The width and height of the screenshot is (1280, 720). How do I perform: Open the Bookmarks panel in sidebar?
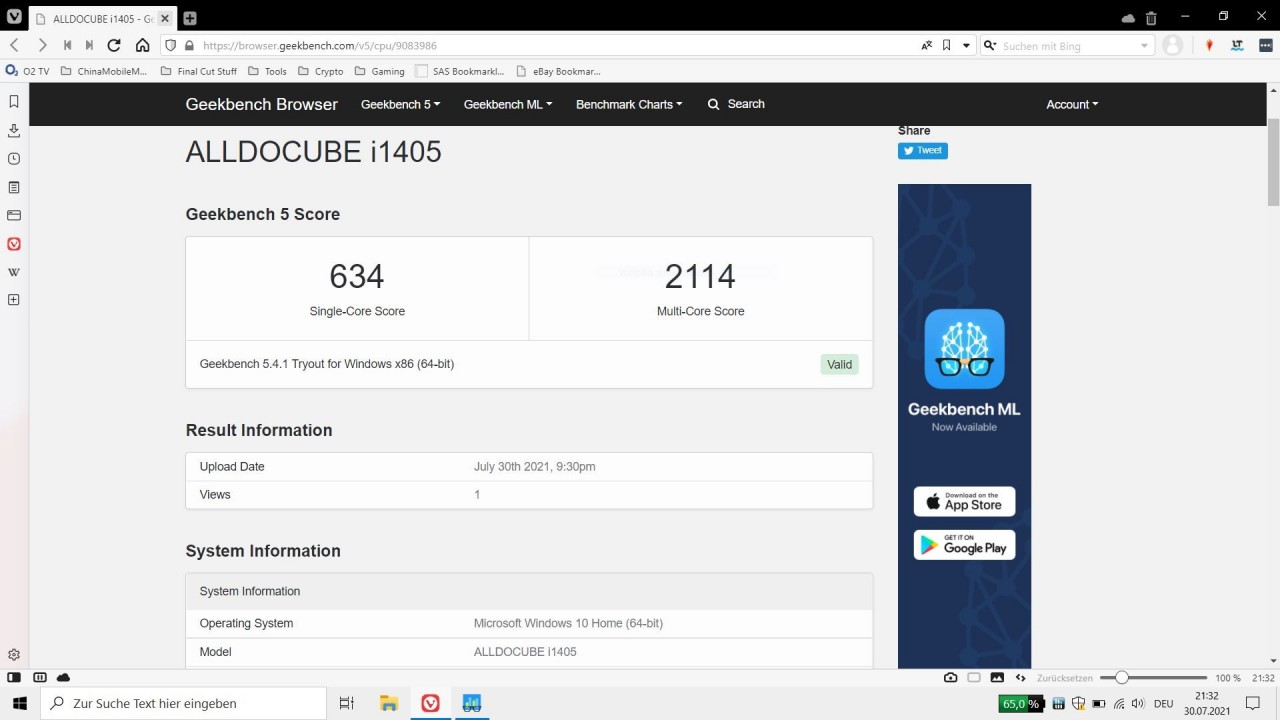14,101
